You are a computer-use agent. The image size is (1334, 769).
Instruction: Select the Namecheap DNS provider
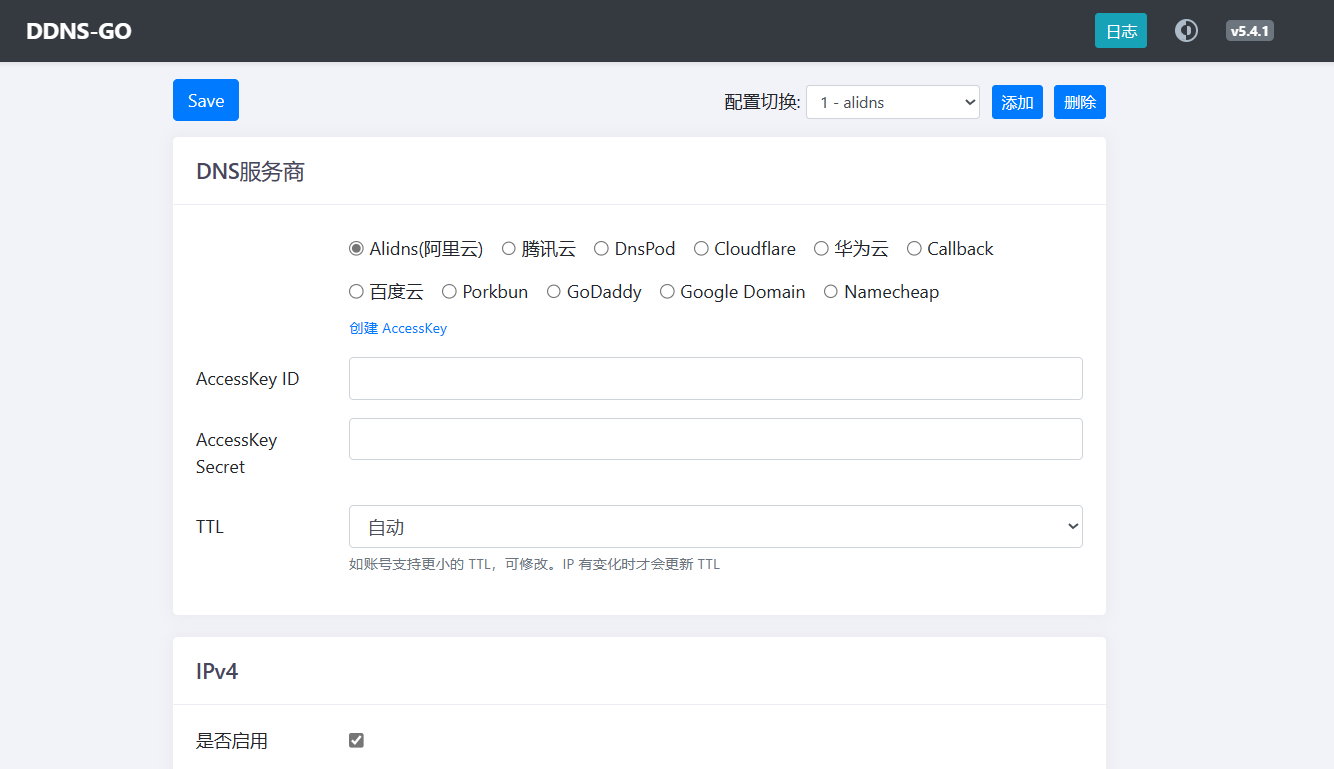(831, 291)
